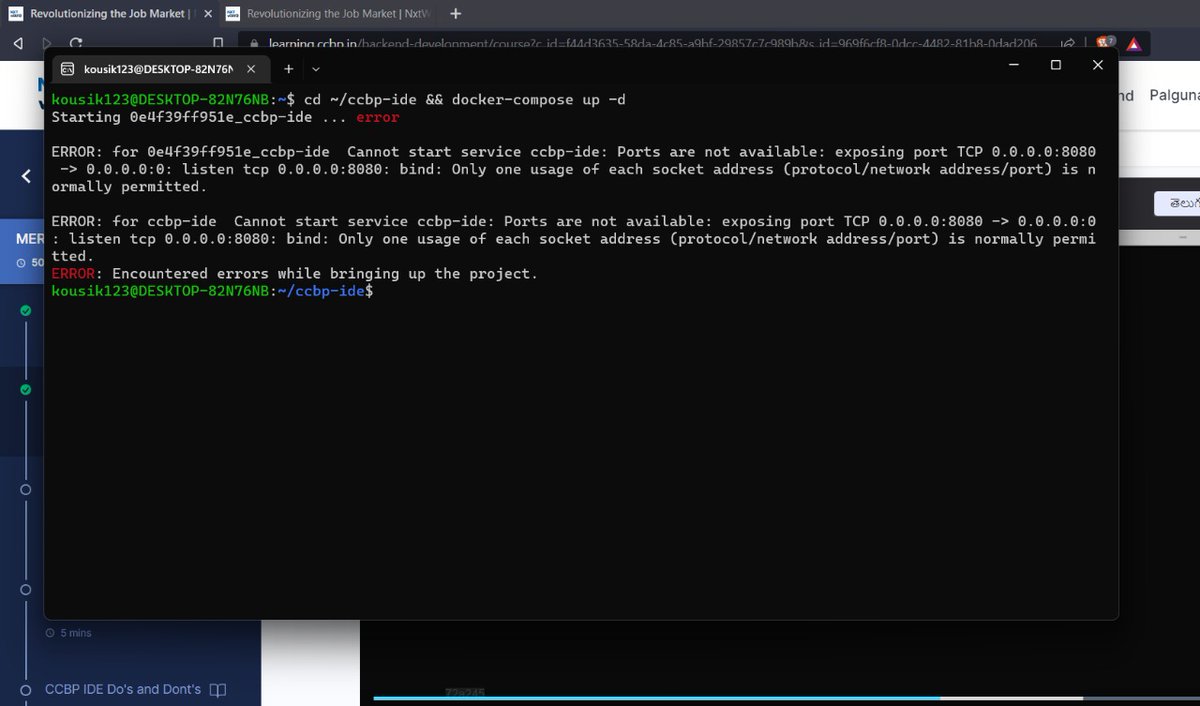This screenshot has height=706, width=1200.
Task: Switch to first Revolutionizing the Job Market browser tab
Action: coord(108,14)
